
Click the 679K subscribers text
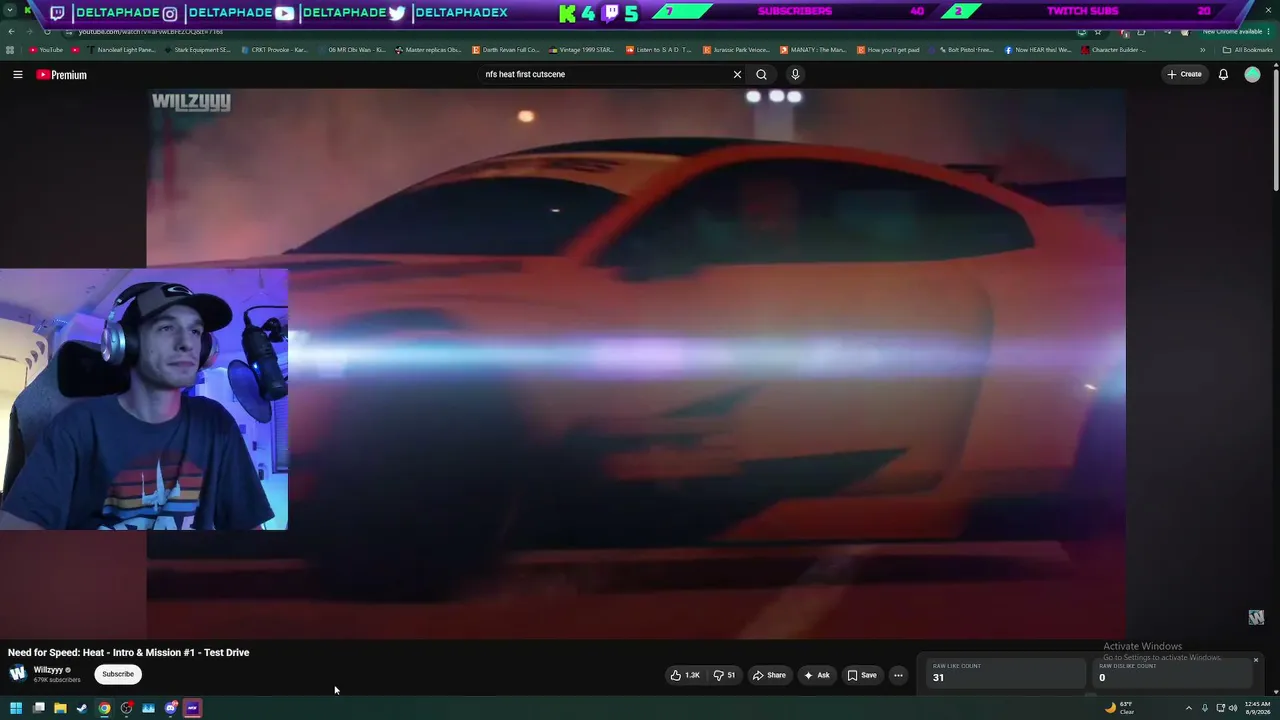coord(57,680)
